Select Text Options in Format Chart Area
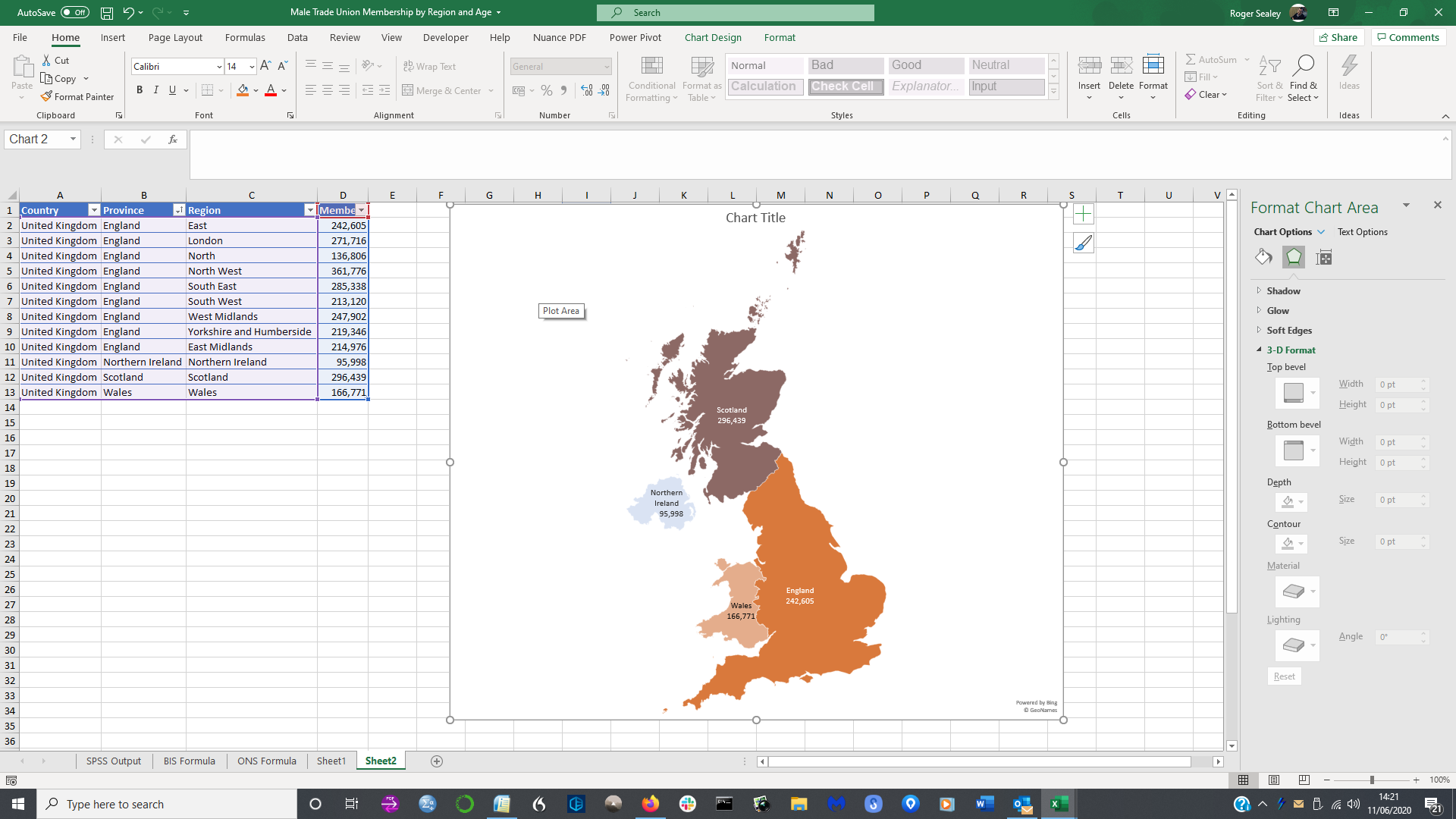1456x819 pixels. point(1362,231)
